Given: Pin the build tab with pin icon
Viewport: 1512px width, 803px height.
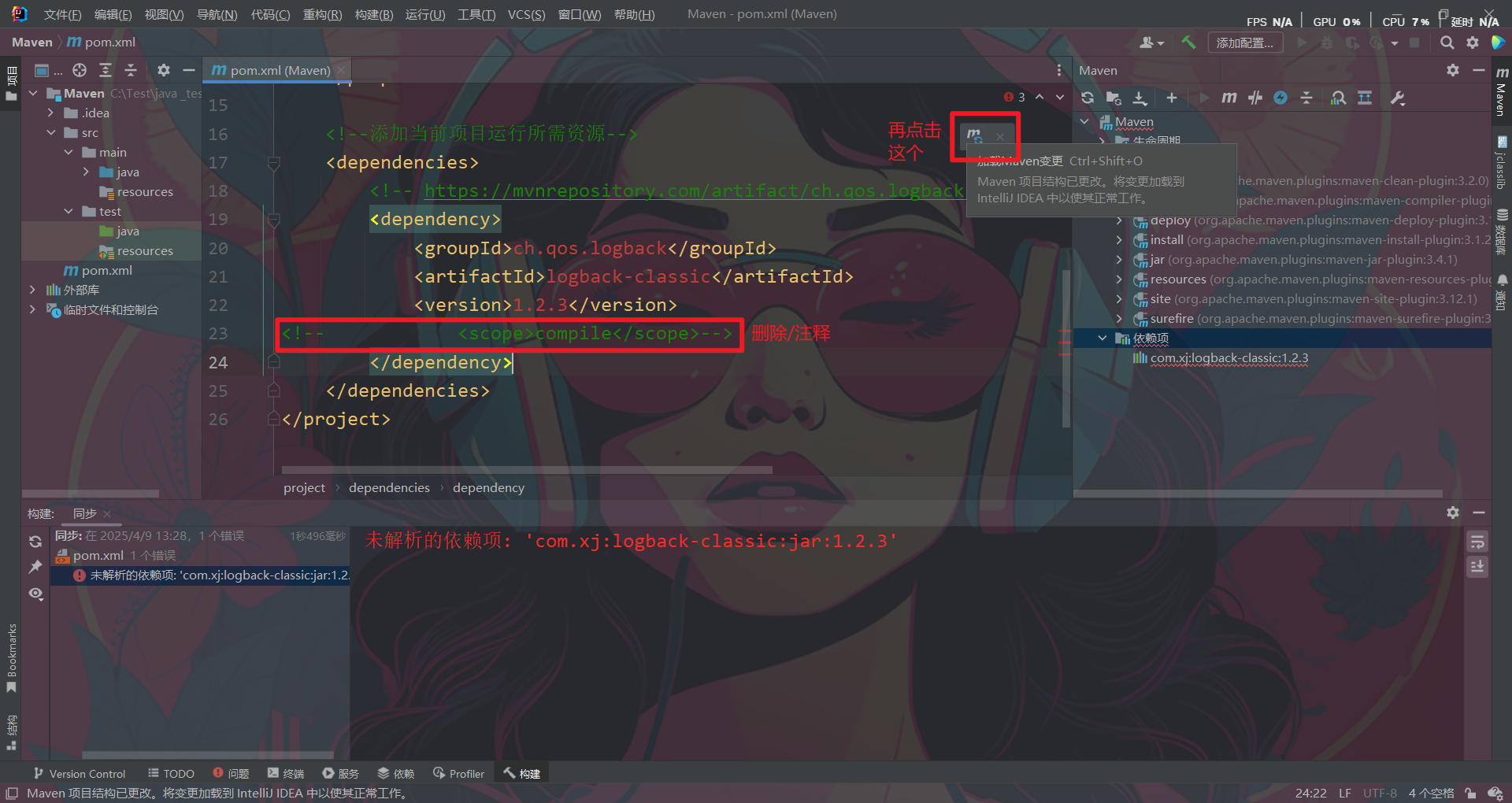Looking at the screenshot, I should [x=35, y=567].
